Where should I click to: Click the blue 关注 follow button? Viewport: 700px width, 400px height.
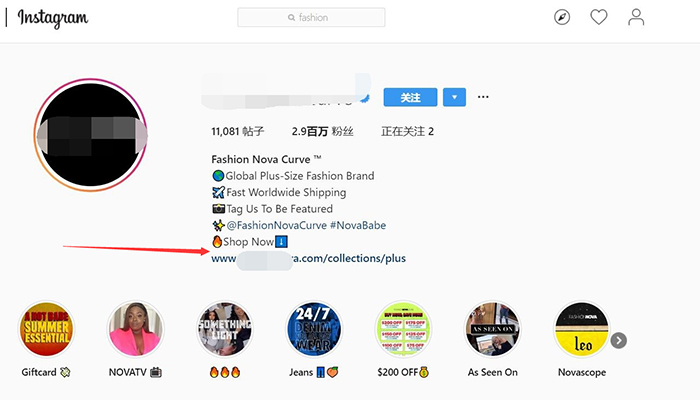tap(410, 97)
